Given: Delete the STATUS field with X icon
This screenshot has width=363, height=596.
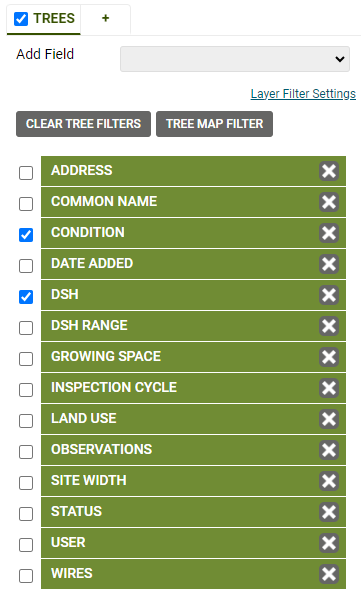Looking at the screenshot, I should coord(329,512).
